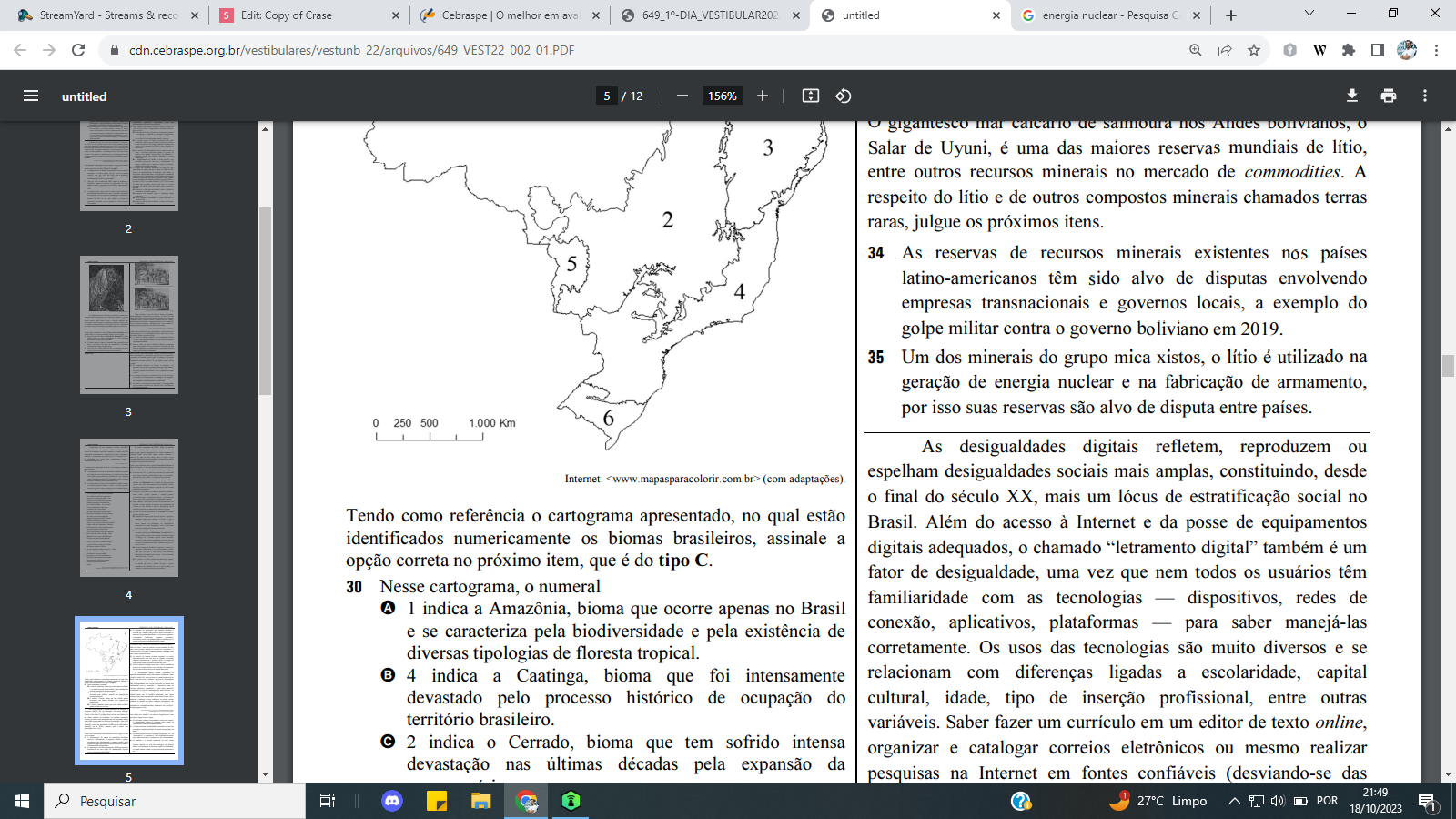
Task: Open the tab search dropdown
Action: (1309, 14)
